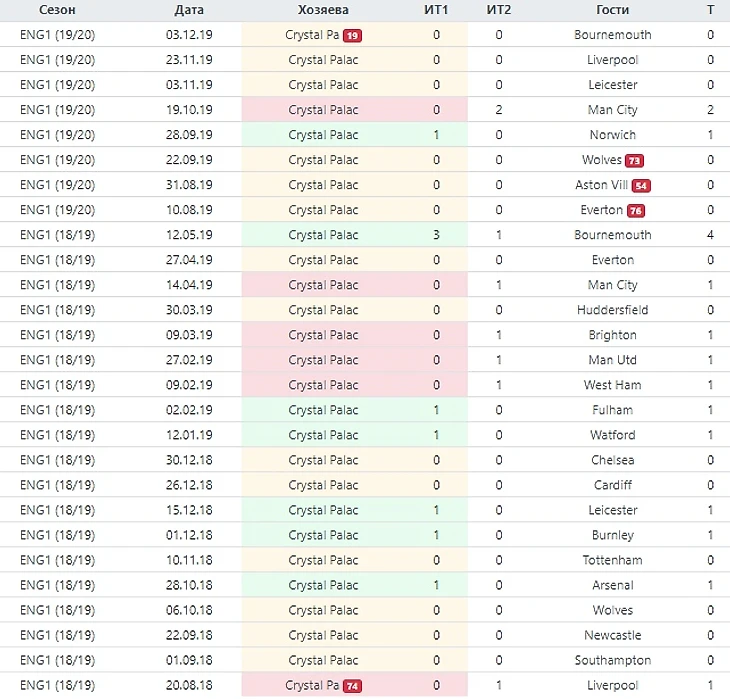Click the Tottenham guest team name

pos(612,560)
